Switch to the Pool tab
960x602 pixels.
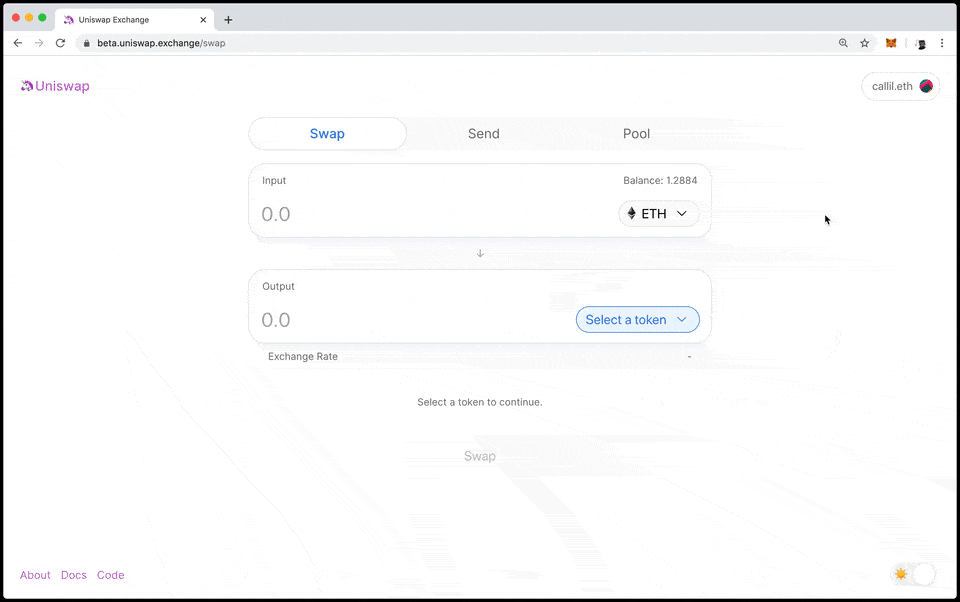tap(636, 134)
